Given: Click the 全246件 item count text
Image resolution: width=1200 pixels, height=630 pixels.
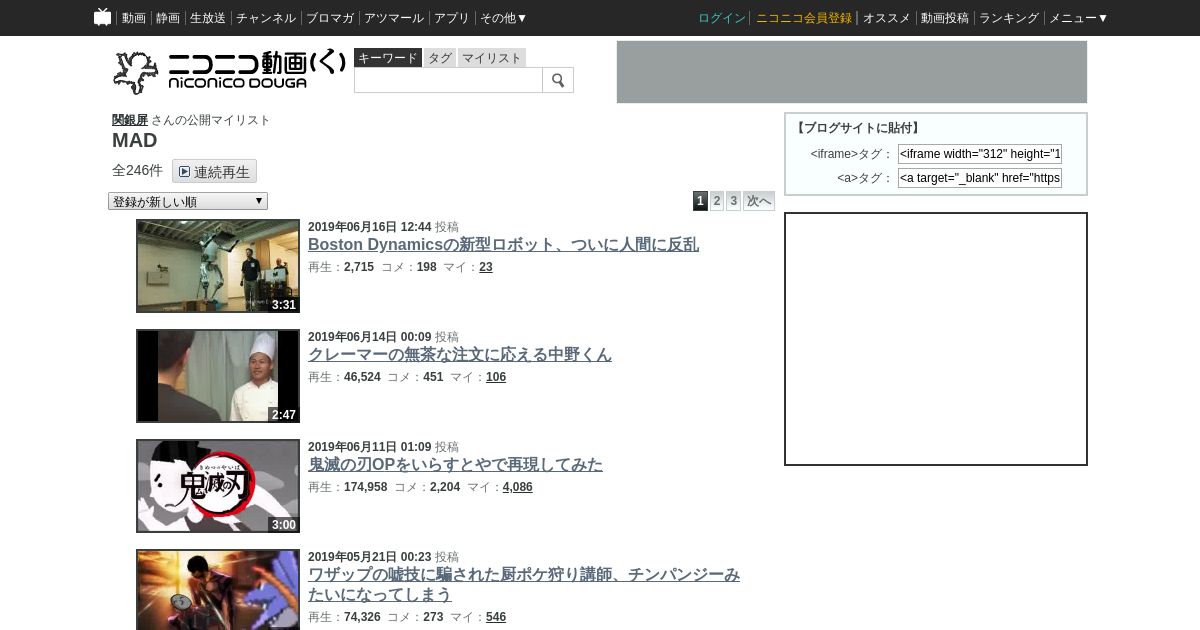Looking at the screenshot, I should coord(137,171).
